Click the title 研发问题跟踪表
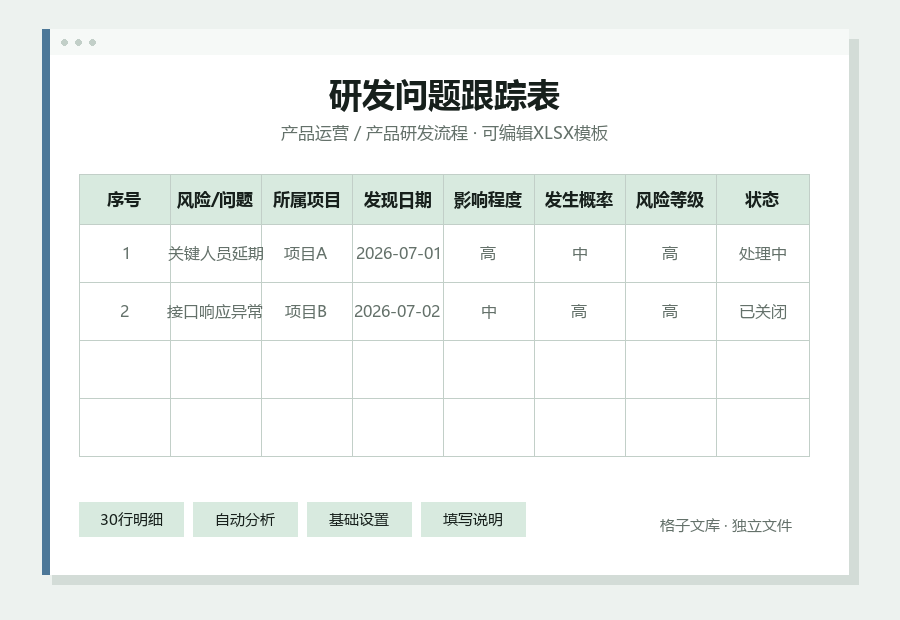900x620 pixels. pos(444,96)
